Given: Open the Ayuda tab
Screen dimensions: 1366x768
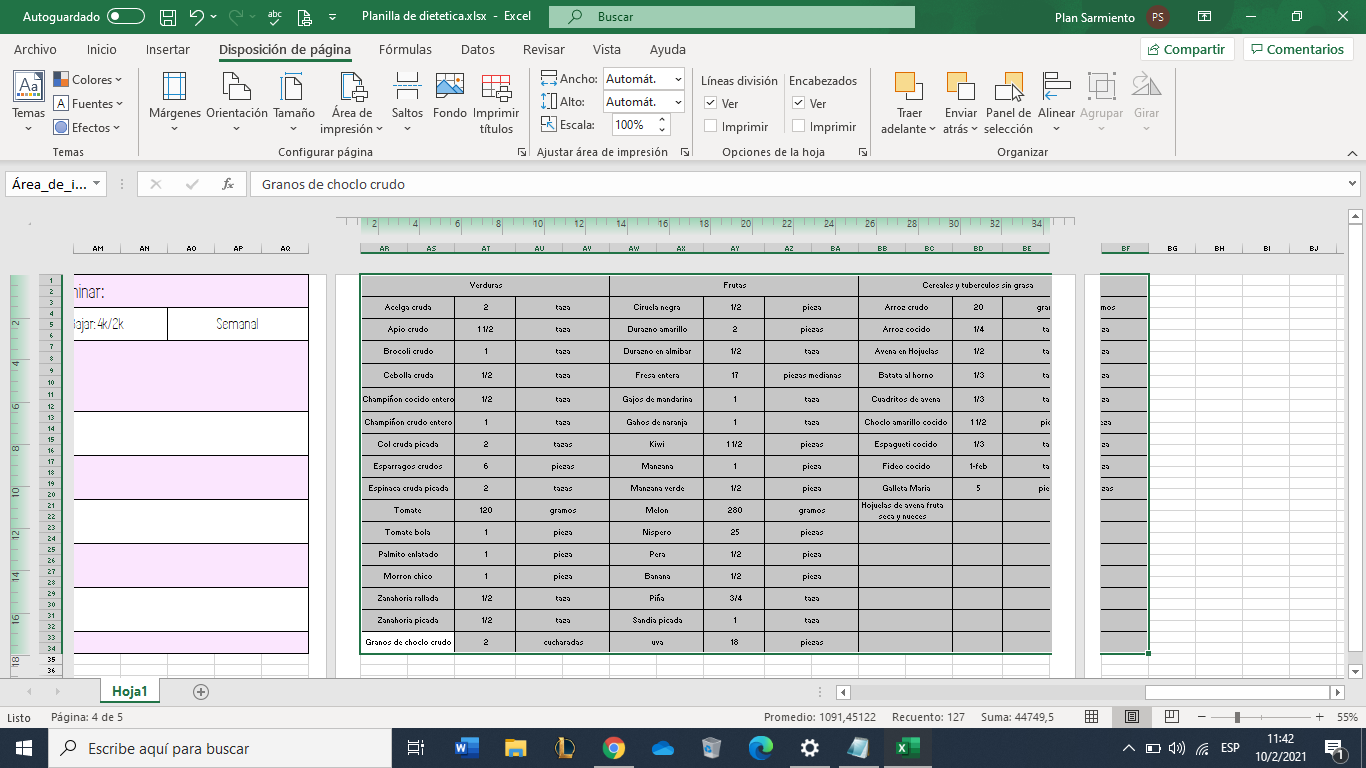Looking at the screenshot, I should coord(668,49).
